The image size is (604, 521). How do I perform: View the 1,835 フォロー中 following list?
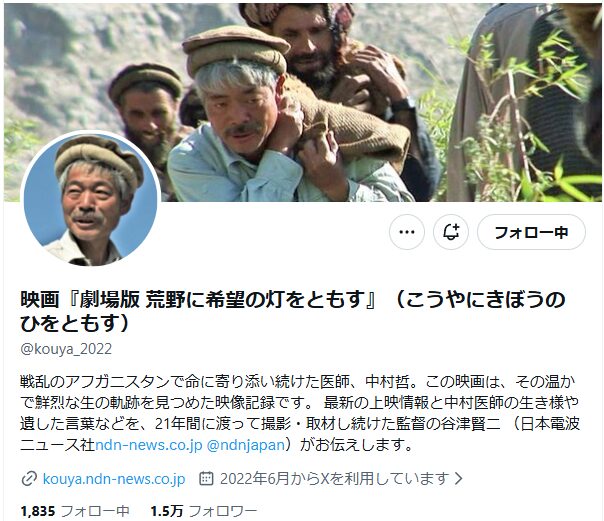[75, 511]
